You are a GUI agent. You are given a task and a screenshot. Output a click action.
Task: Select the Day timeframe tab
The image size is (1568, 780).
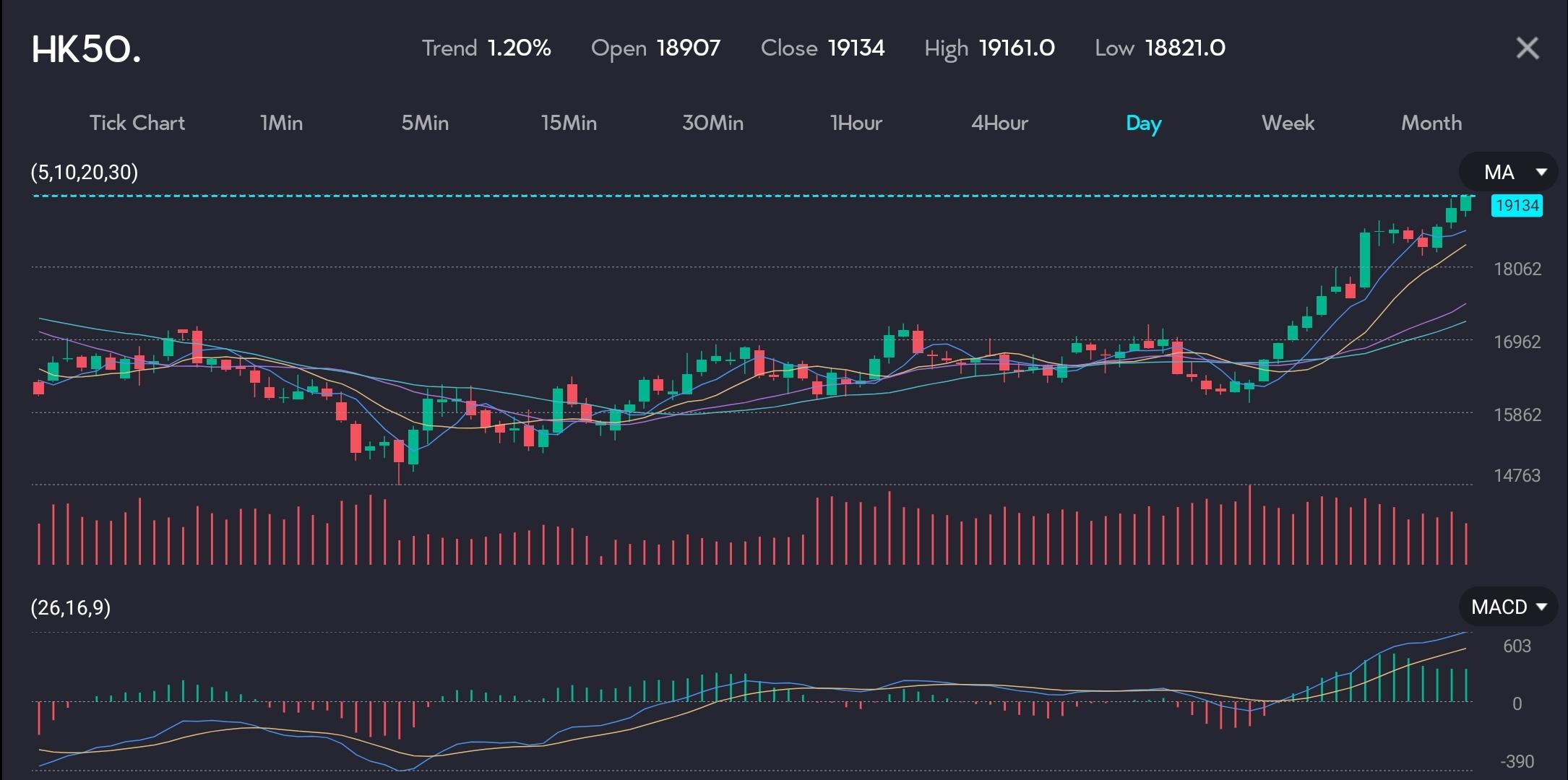1143,123
